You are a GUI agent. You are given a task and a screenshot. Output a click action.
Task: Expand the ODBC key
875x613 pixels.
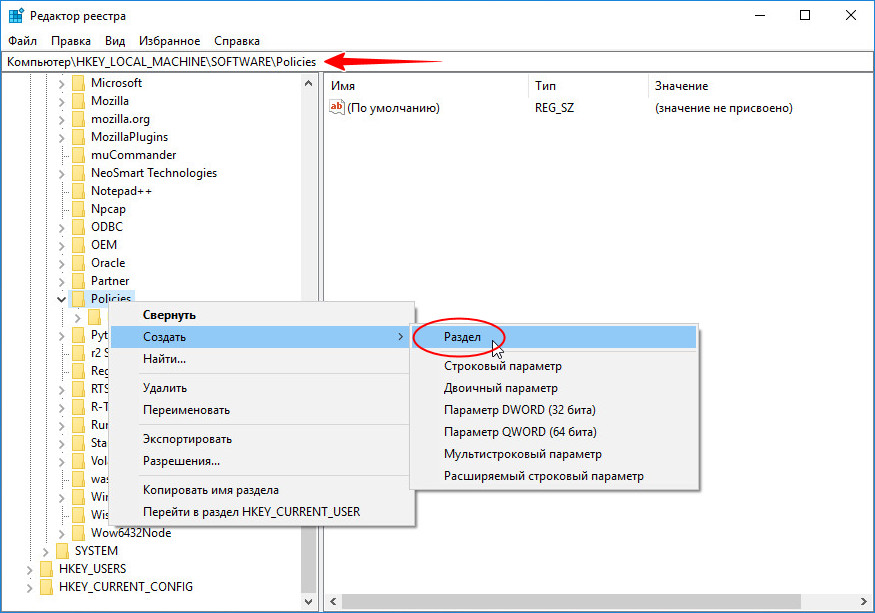point(61,227)
